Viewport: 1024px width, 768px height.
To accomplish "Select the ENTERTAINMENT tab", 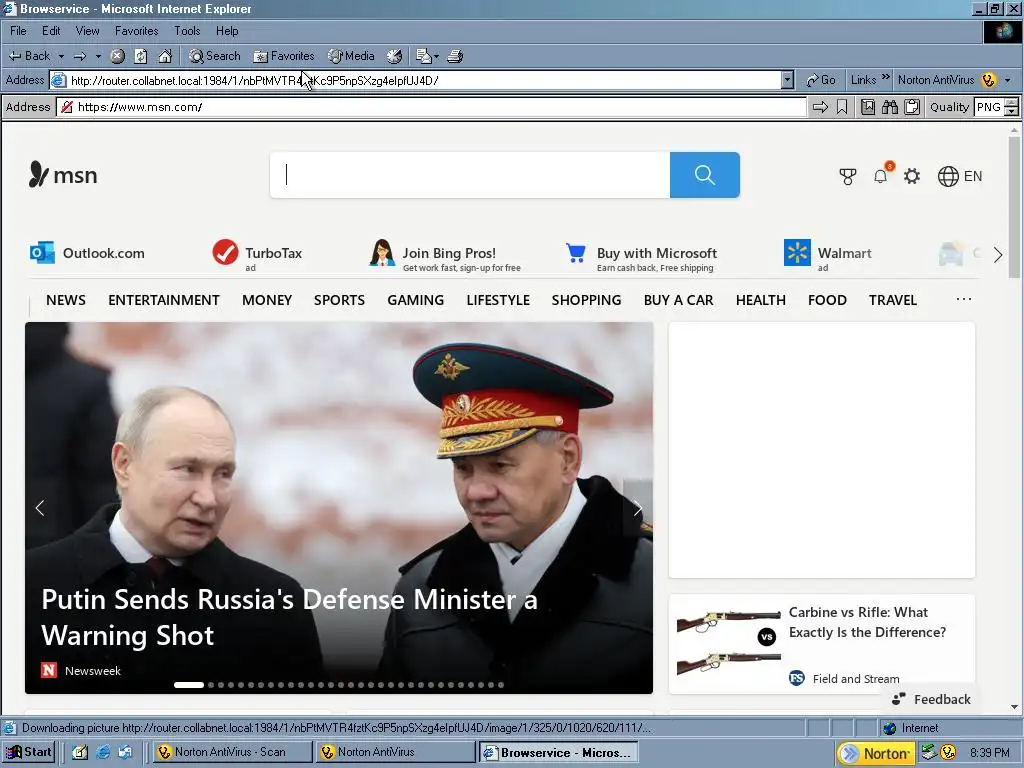I will 164,300.
